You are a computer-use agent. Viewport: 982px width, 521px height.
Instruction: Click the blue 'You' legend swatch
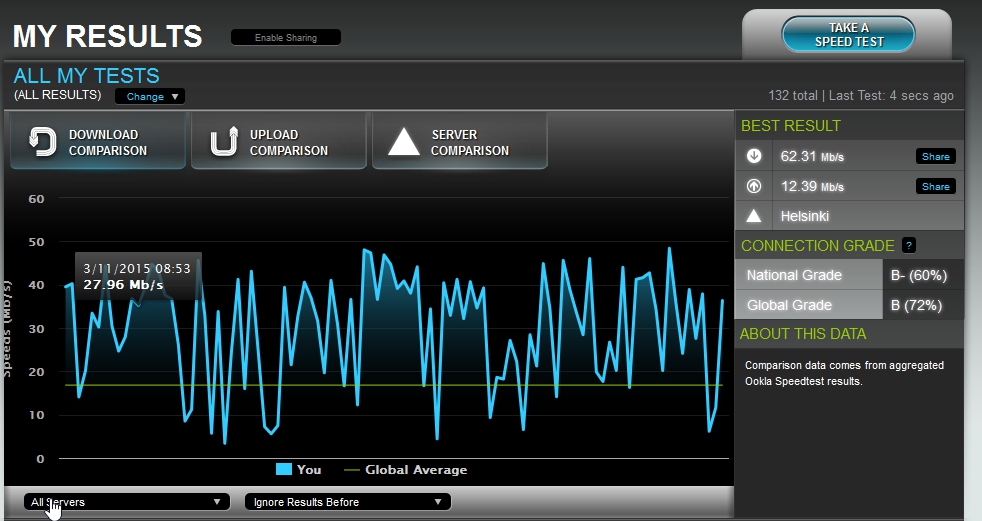283,470
